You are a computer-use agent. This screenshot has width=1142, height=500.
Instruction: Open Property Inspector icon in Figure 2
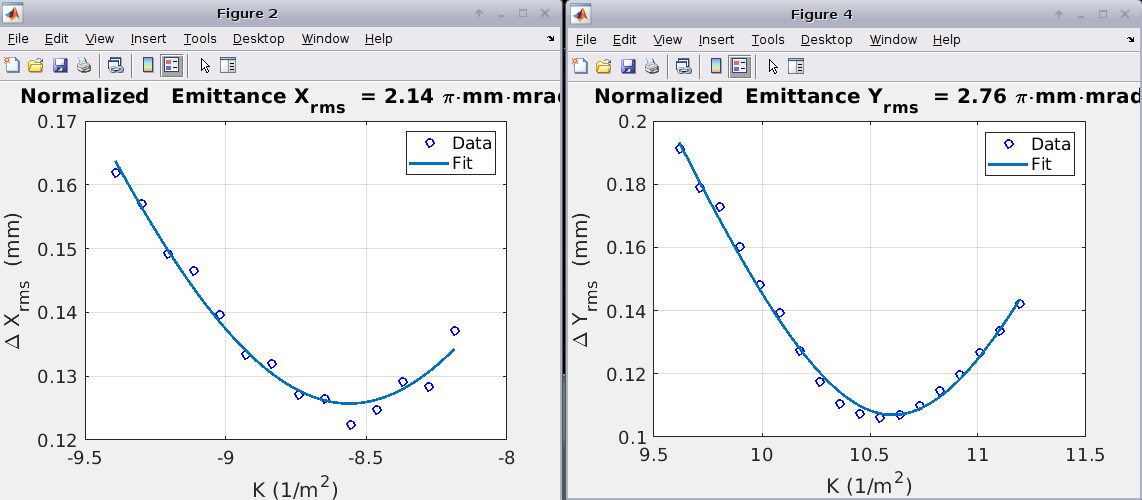(228, 66)
